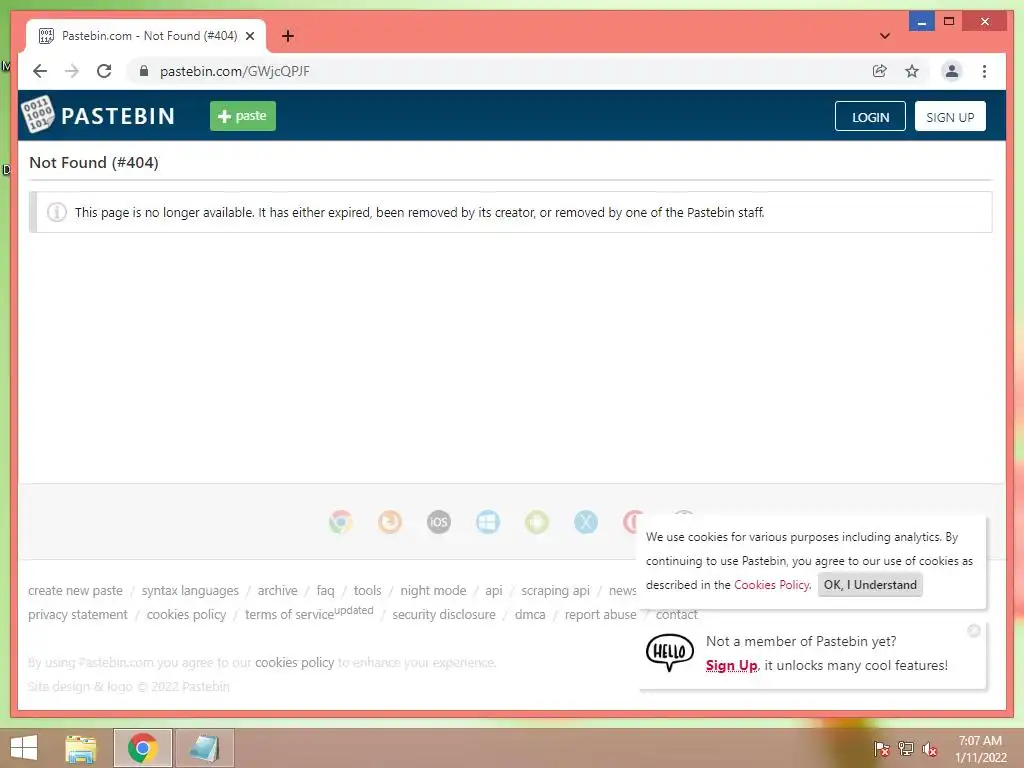Click the Android app footer icon
Viewport: 1024px width, 768px height.
pos(537,522)
